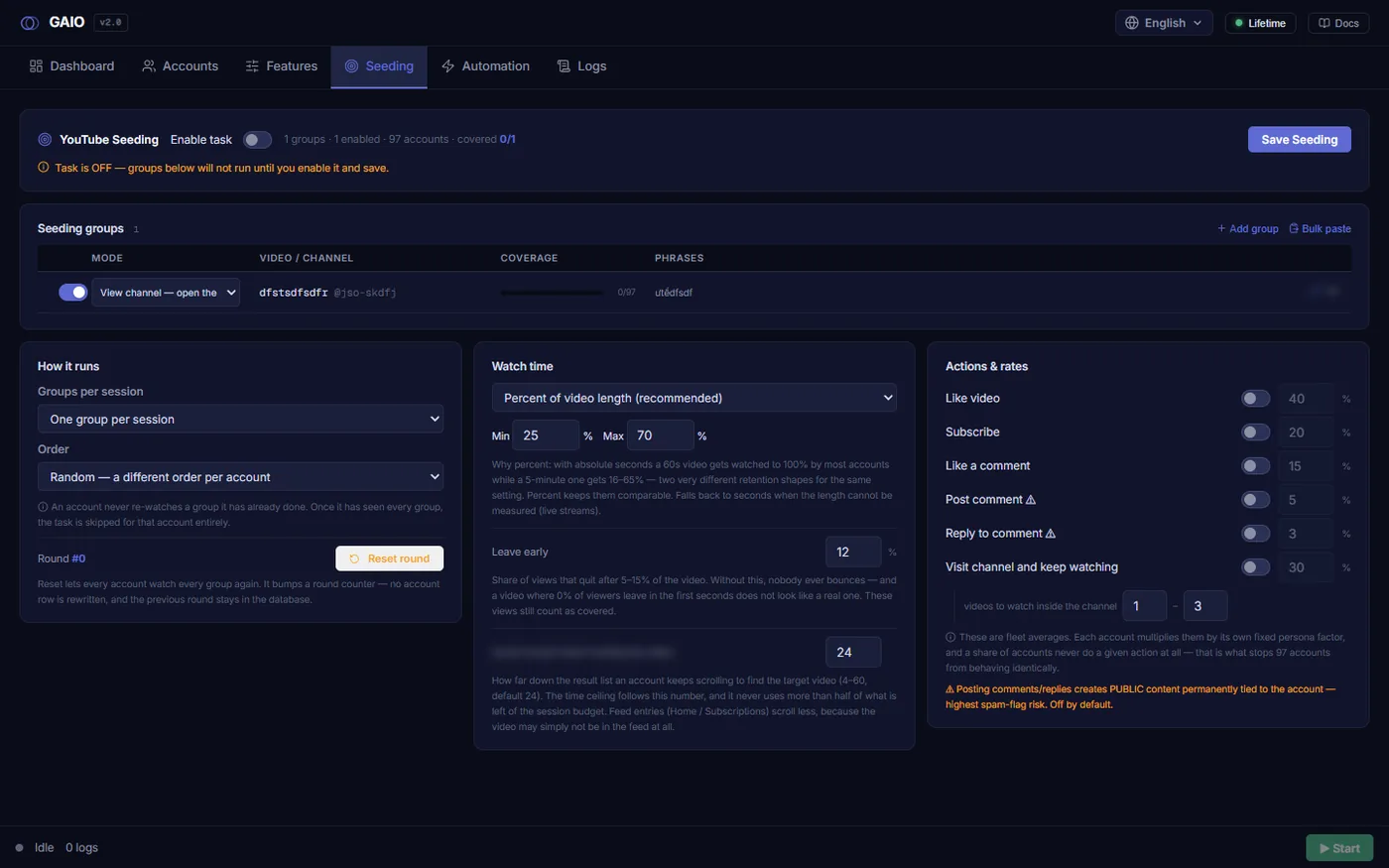Click the Leave early percentage field
1389x868 pixels.
pos(853,553)
